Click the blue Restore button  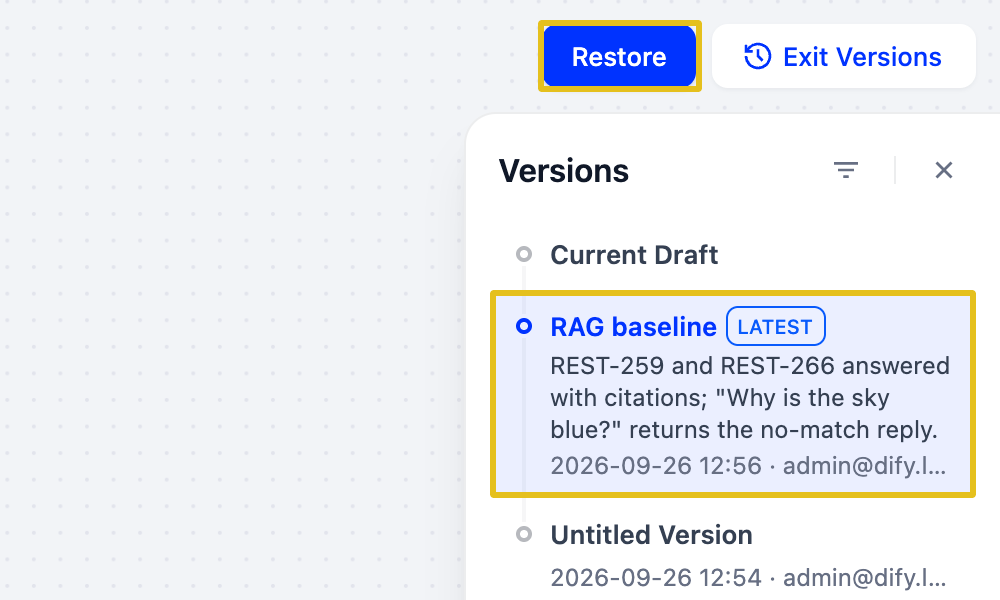(x=619, y=56)
